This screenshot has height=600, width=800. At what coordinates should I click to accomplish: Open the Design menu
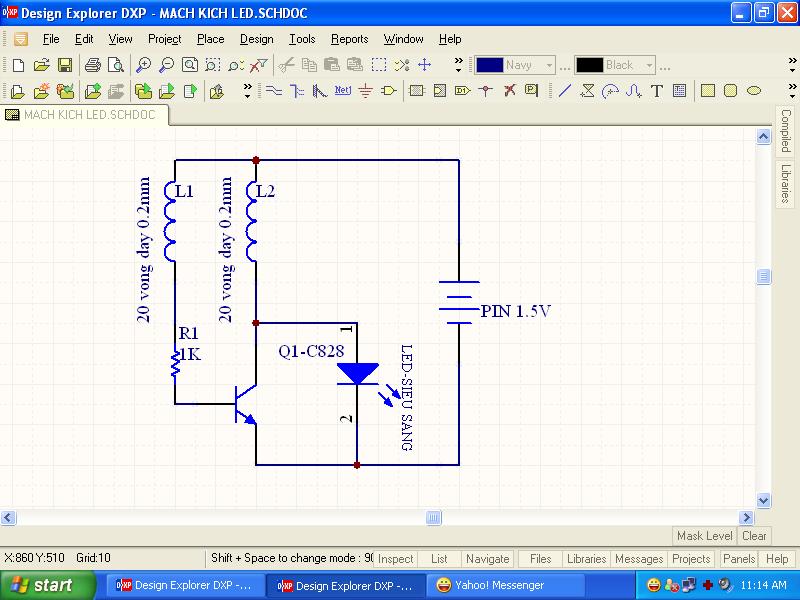[256, 39]
